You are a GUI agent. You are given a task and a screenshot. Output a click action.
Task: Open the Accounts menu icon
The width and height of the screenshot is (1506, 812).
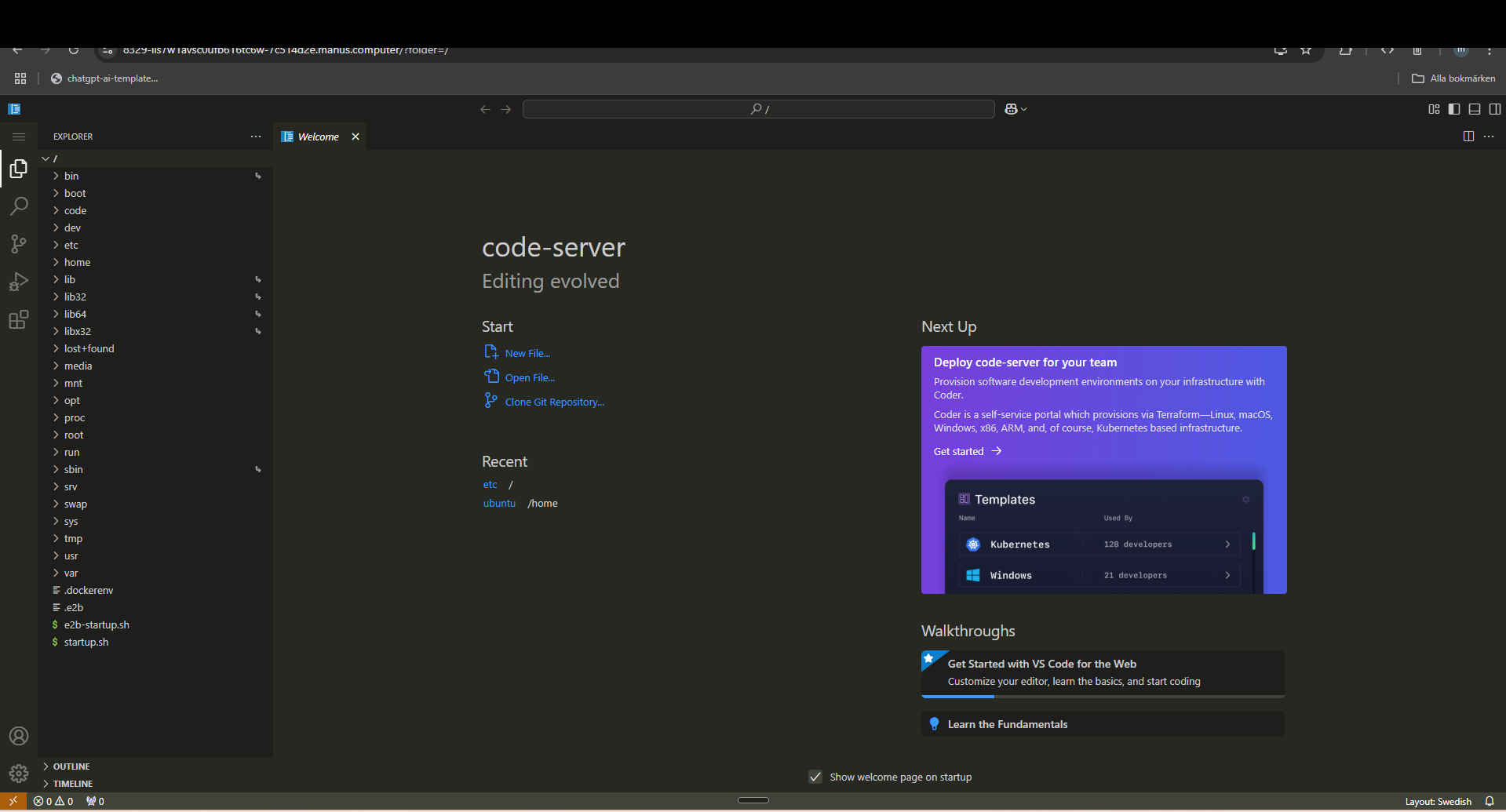(19, 736)
